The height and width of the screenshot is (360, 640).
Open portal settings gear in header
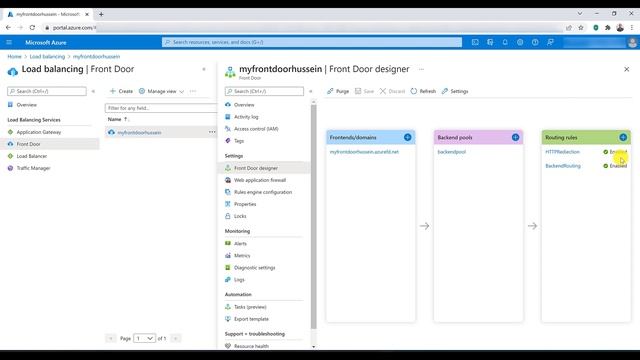[520, 42]
